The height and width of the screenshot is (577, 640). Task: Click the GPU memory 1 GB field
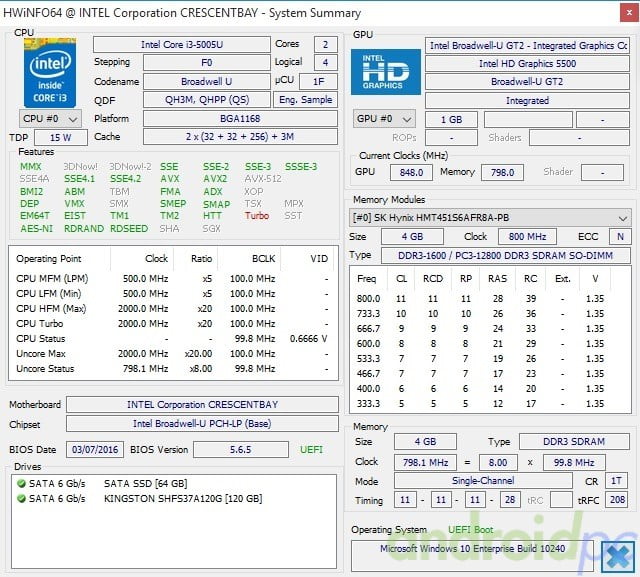coord(451,120)
